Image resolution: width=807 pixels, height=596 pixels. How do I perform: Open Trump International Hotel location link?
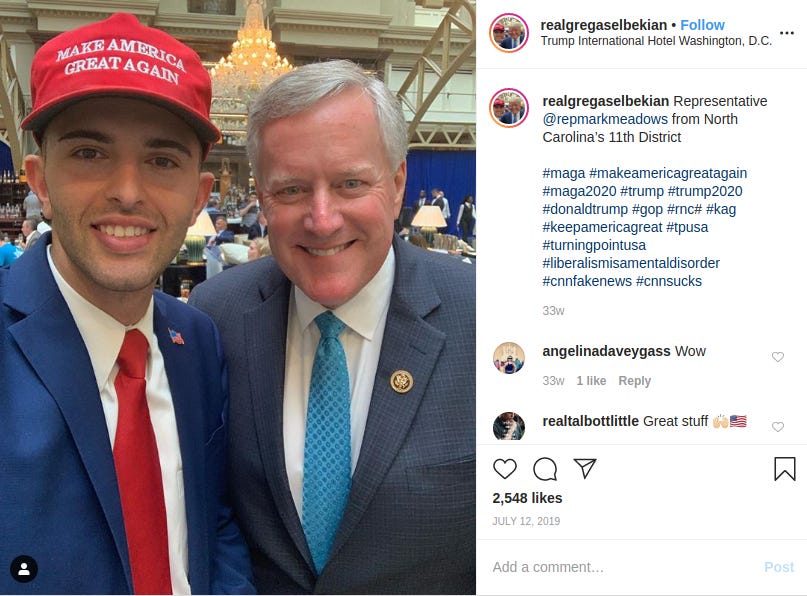(x=656, y=41)
